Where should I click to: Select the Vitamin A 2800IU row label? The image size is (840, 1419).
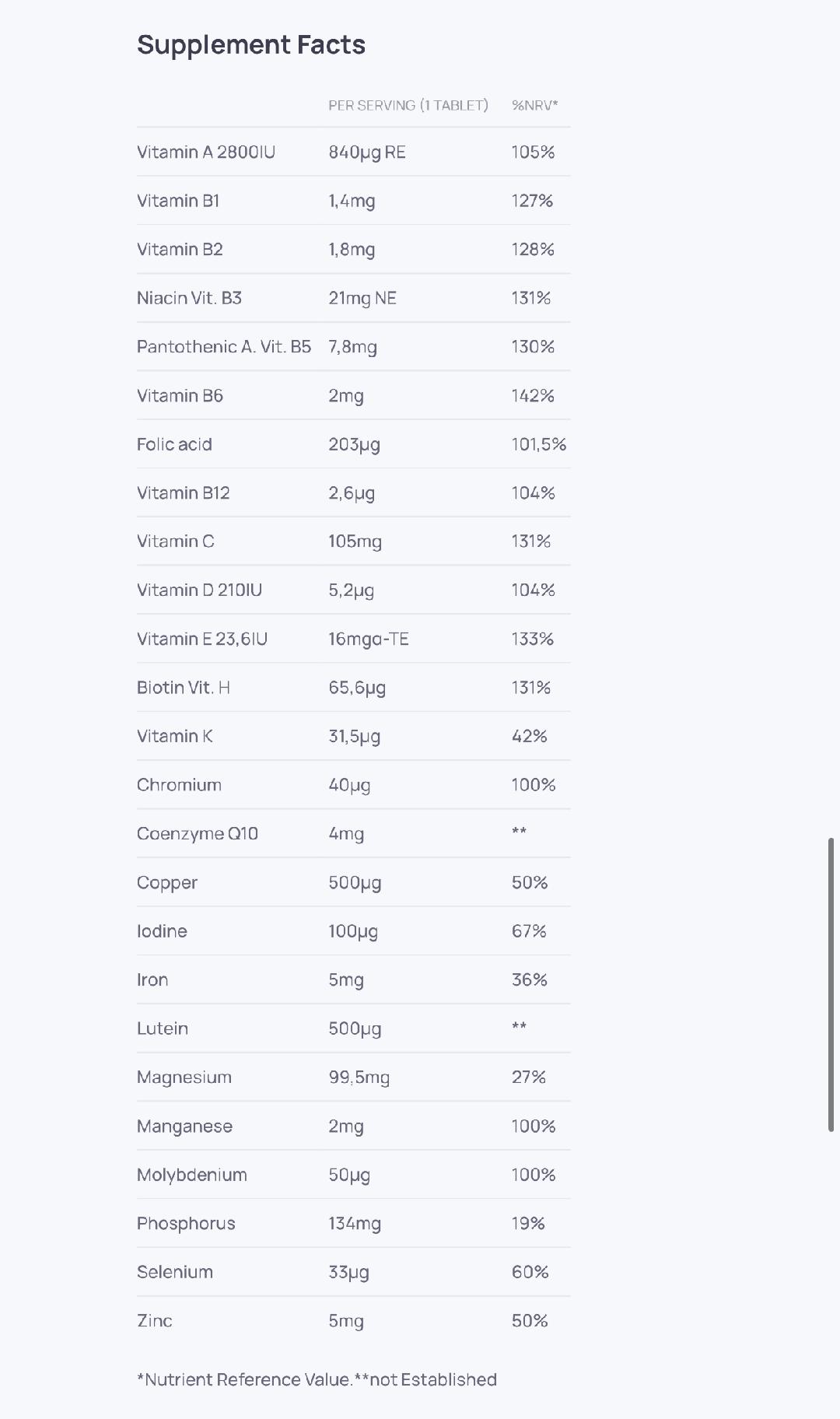pyautogui.click(x=205, y=152)
